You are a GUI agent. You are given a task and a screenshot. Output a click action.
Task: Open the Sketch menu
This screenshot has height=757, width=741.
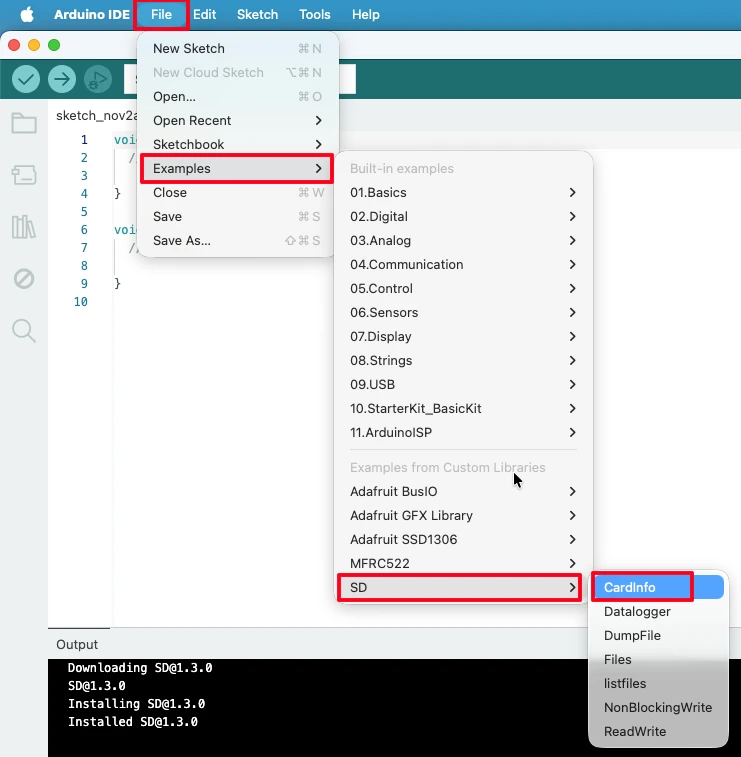tap(257, 14)
